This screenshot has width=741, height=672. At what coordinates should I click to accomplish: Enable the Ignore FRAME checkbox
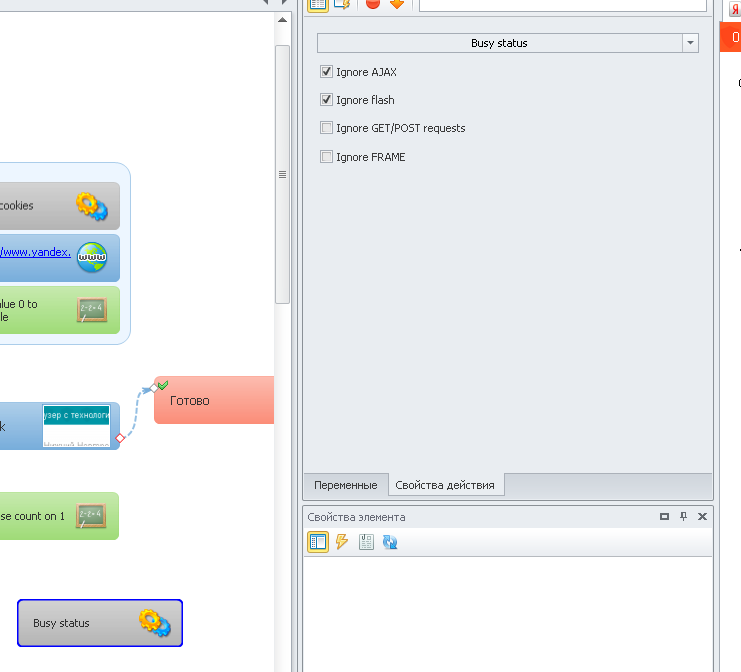tap(326, 157)
